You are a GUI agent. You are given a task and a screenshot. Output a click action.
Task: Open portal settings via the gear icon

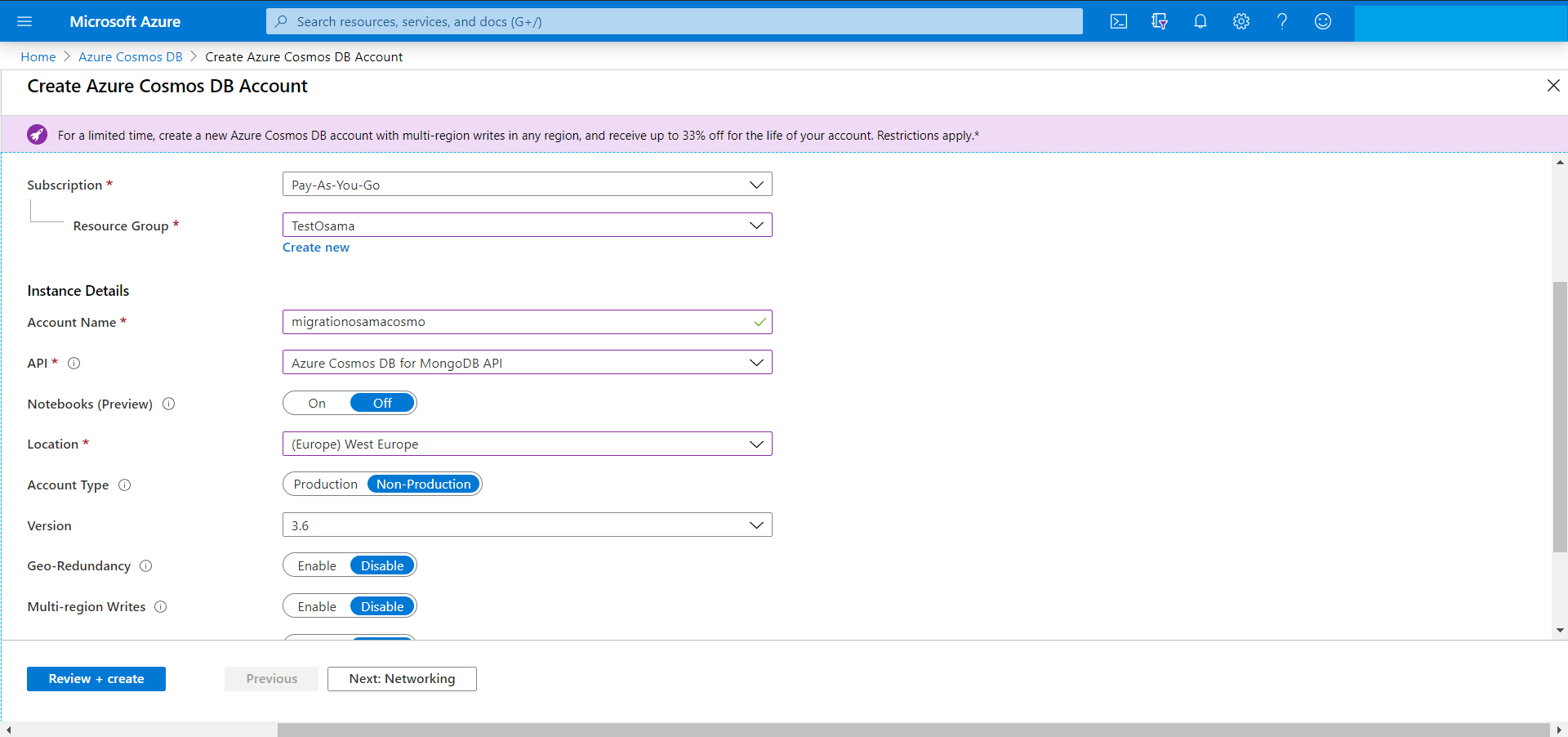point(1241,21)
